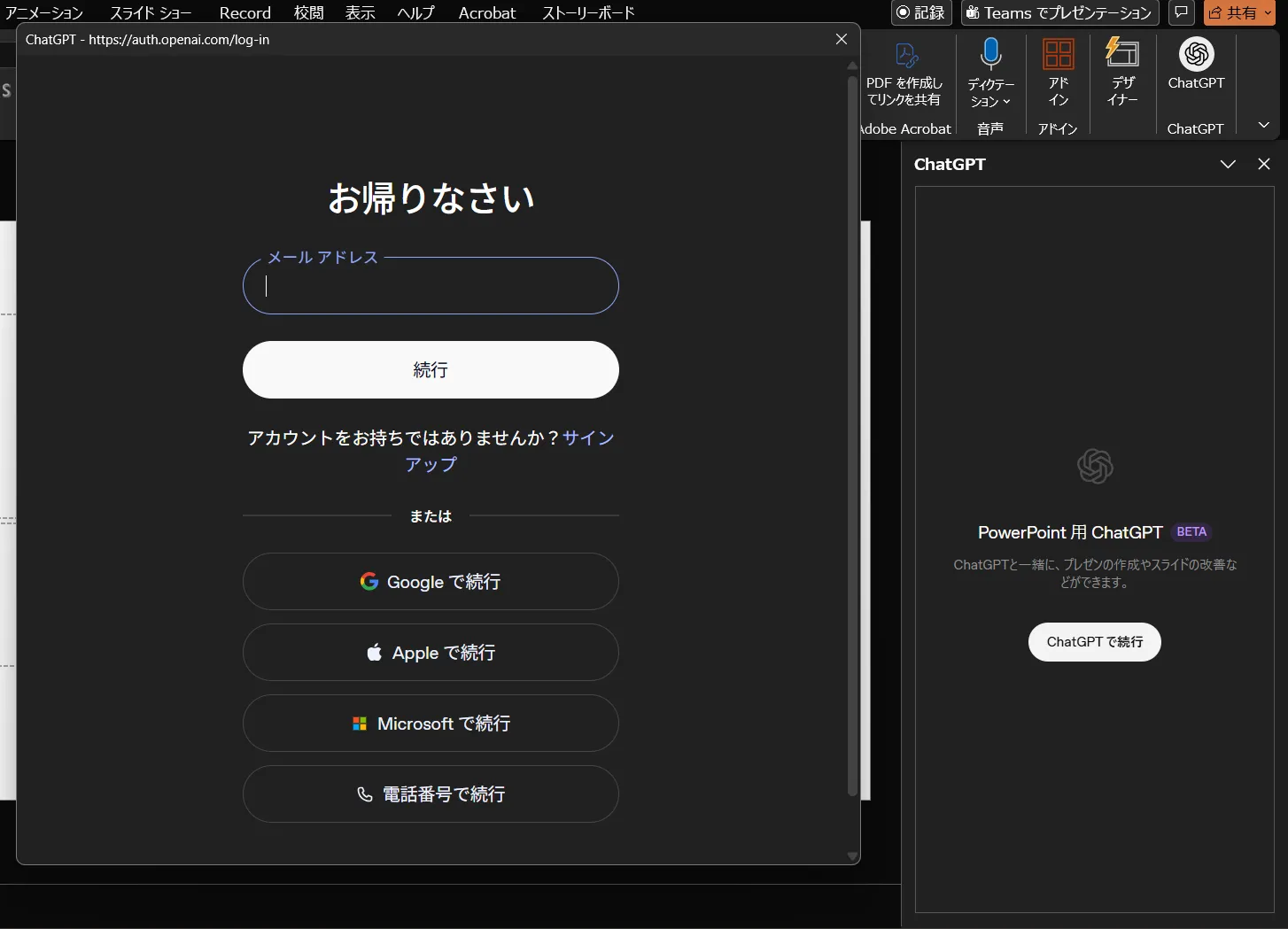
Task: Click the メール アドレス input field
Action: [x=431, y=285]
